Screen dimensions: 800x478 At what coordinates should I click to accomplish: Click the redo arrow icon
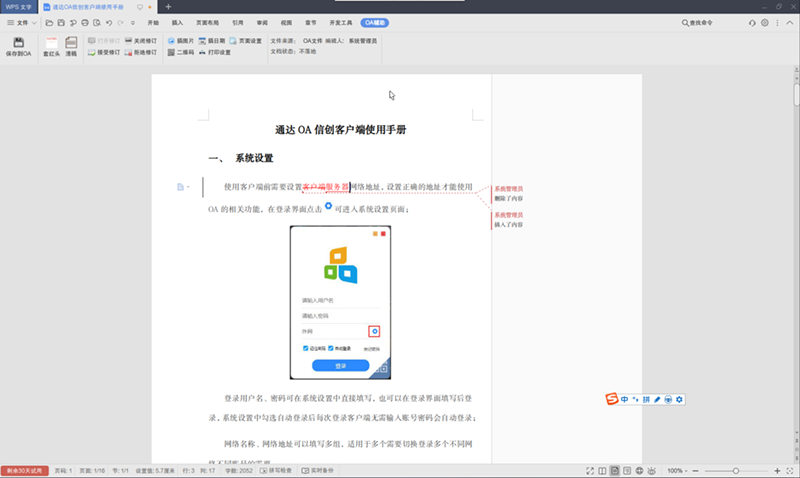pyautogui.click(x=120, y=23)
